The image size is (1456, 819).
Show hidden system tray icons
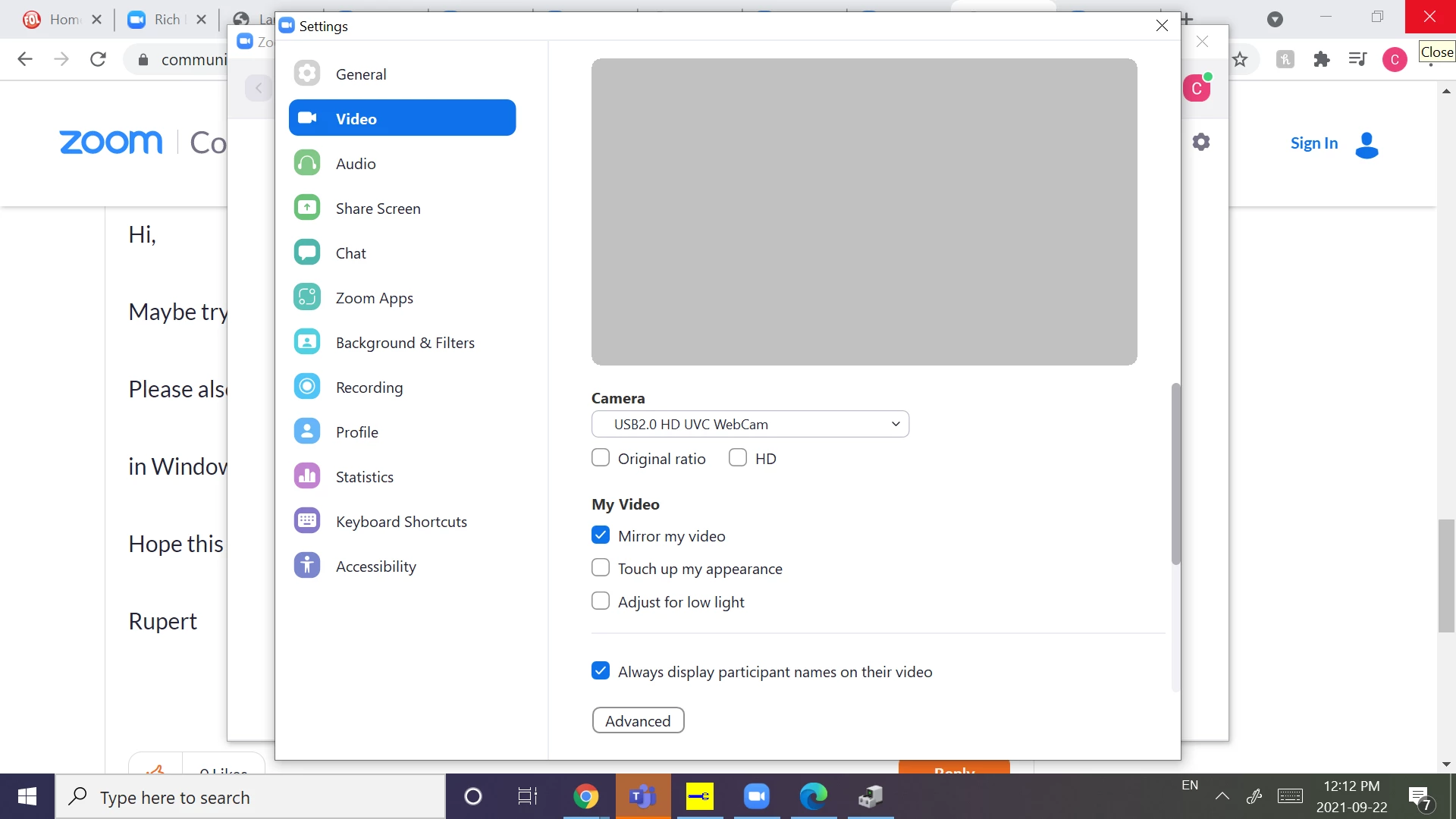1222,796
